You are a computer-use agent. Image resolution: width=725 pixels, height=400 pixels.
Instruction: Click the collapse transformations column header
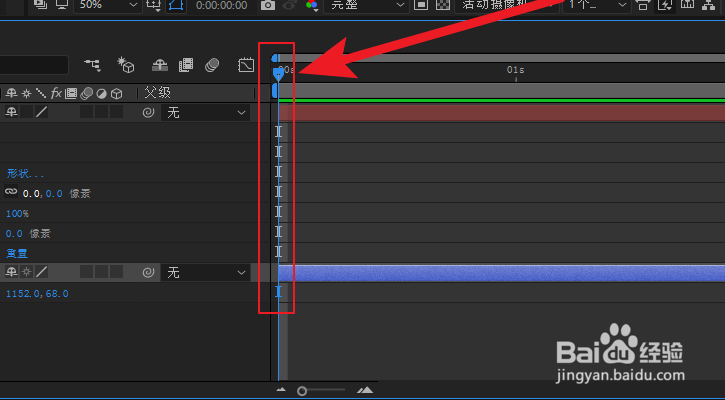tap(27, 94)
